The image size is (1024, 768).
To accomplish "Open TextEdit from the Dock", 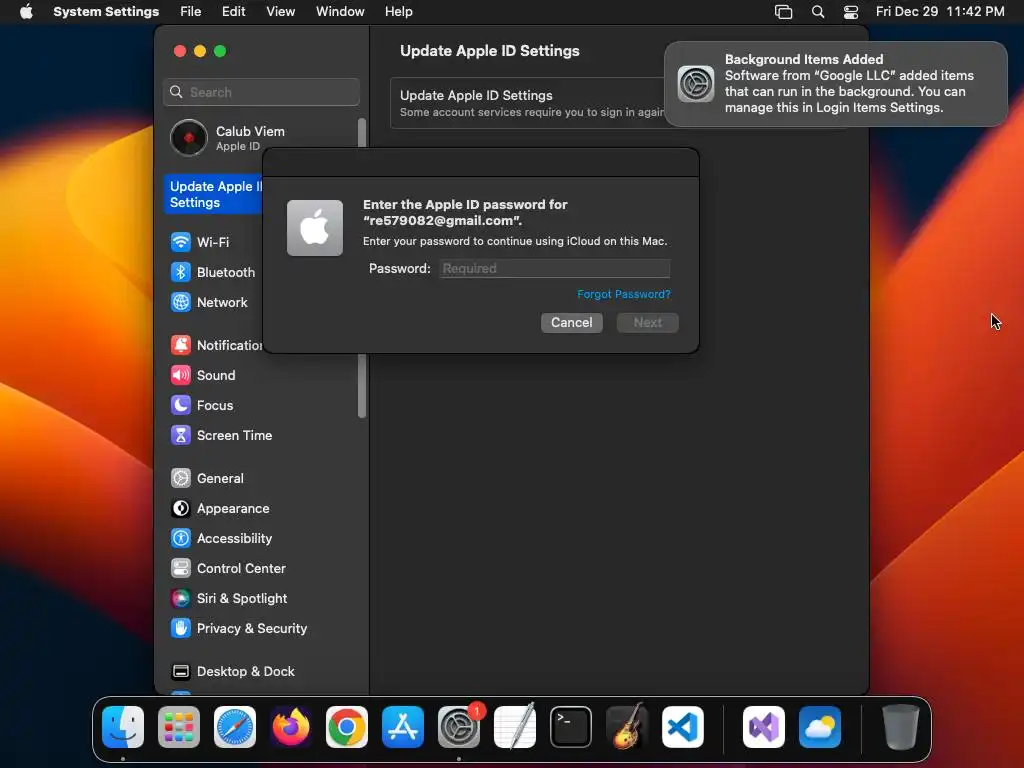I will (x=515, y=727).
